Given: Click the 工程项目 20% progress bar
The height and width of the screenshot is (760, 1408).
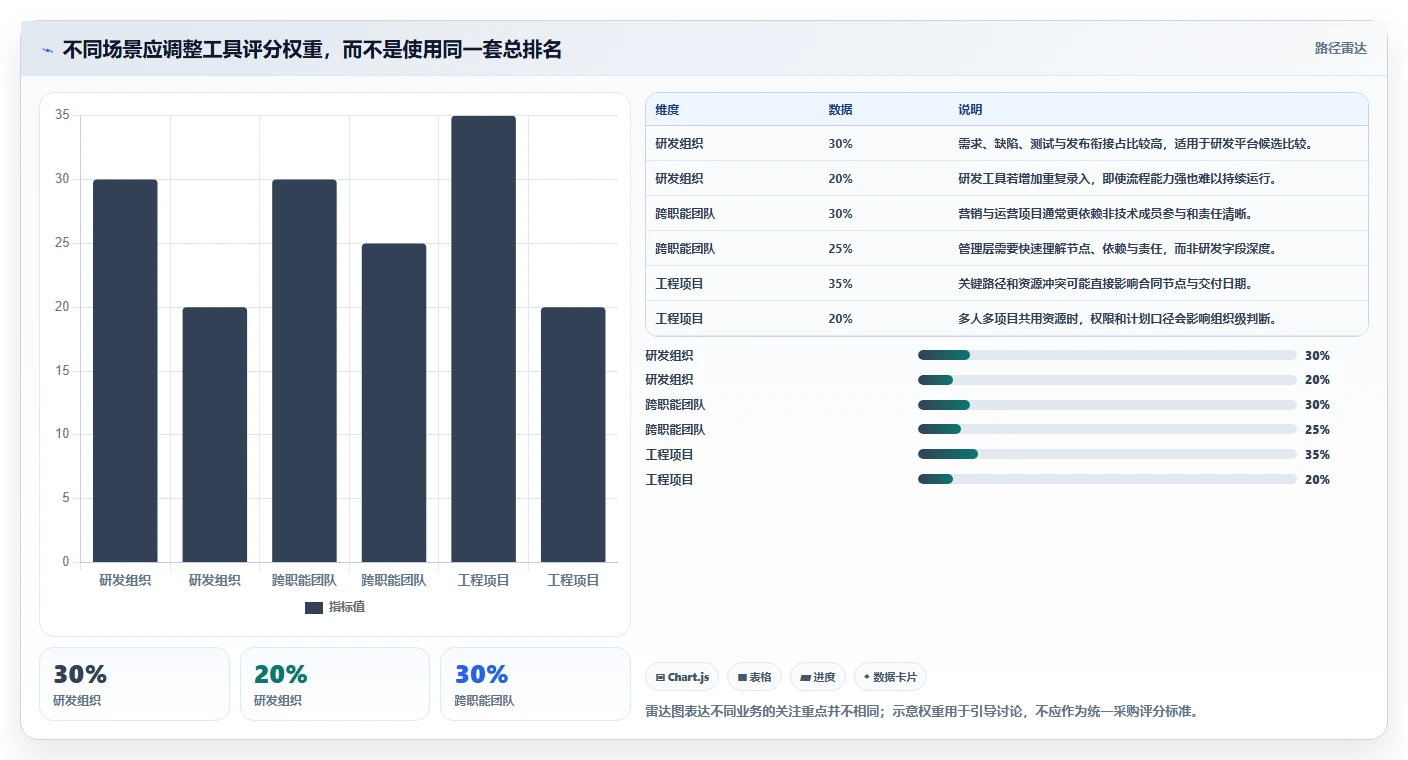Looking at the screenshot, I should [x=1107, y=480].
